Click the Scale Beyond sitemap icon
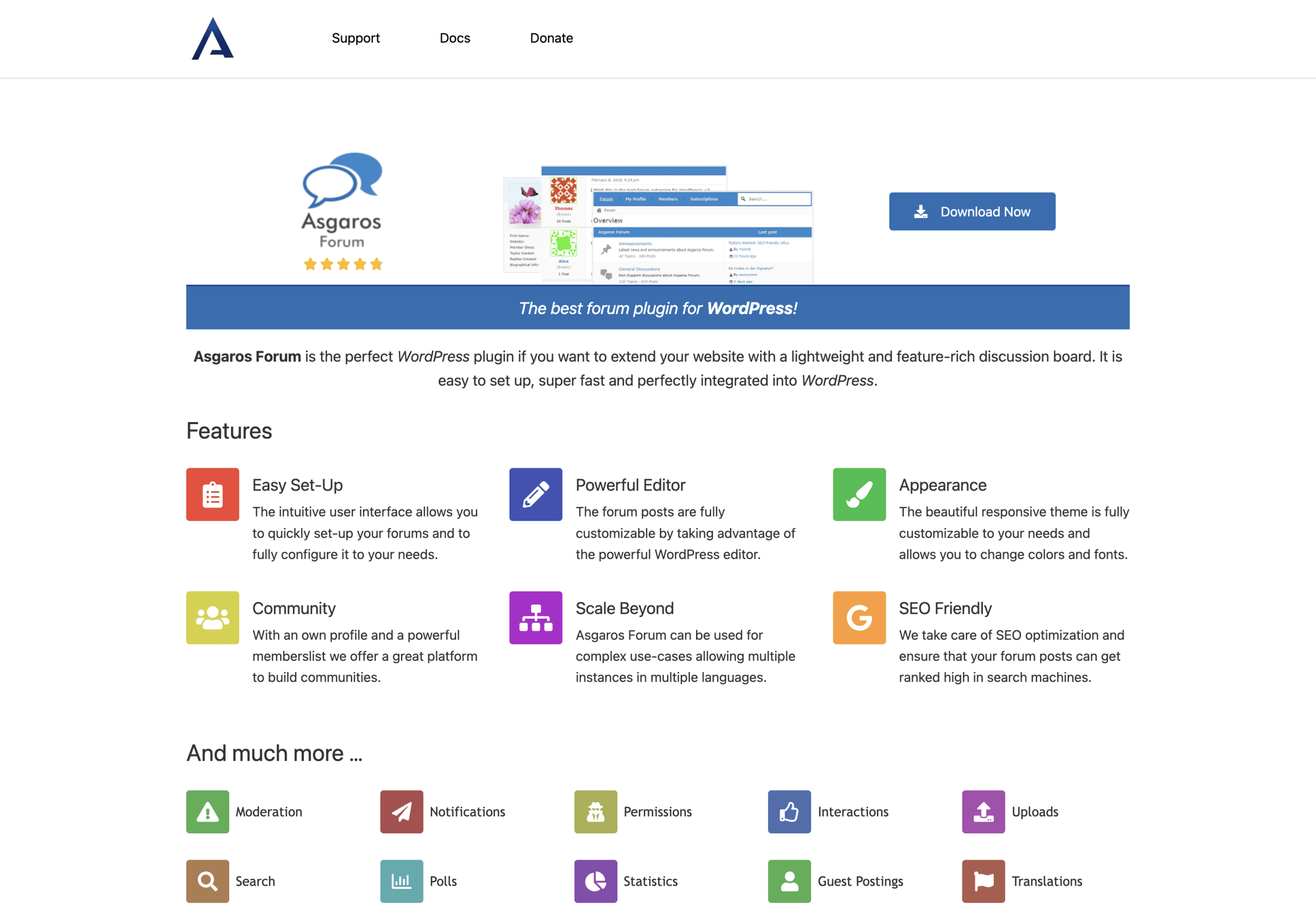Screen dimensions: 1316x912 (x=536, y=618)
